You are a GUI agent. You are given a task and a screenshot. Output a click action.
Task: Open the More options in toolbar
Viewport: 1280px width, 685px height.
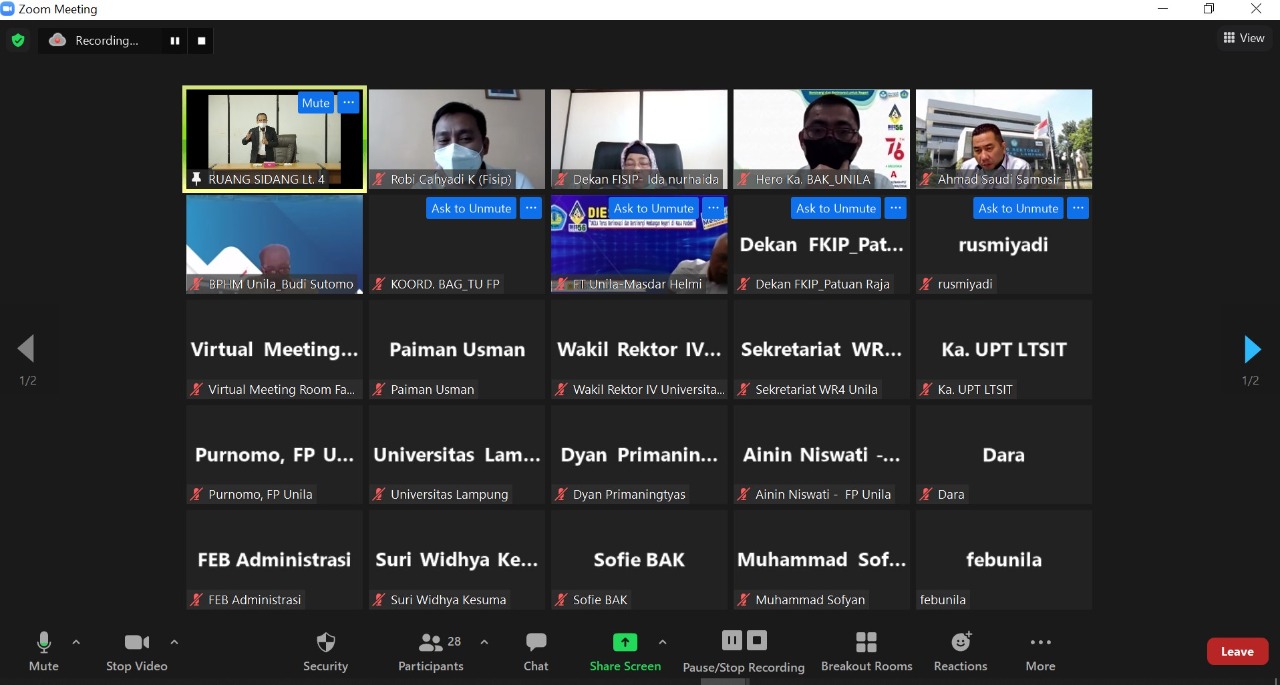tap(1040, 651)
